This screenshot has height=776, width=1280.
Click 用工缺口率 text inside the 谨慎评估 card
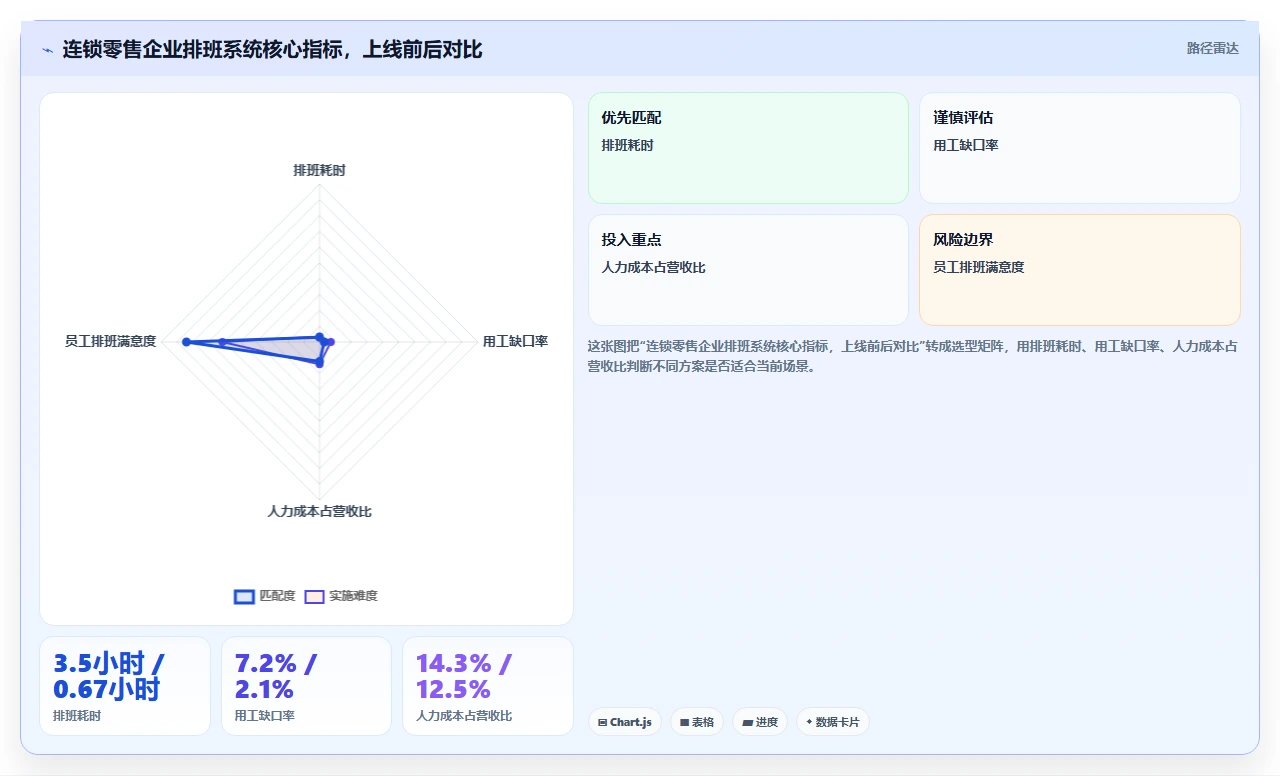(x=966, y=146)
